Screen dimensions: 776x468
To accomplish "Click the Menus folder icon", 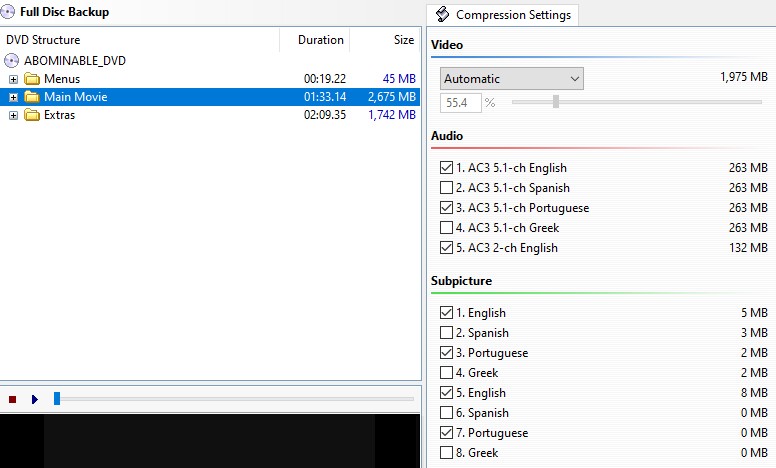I will pyautogui.click(x=32, y=79).
